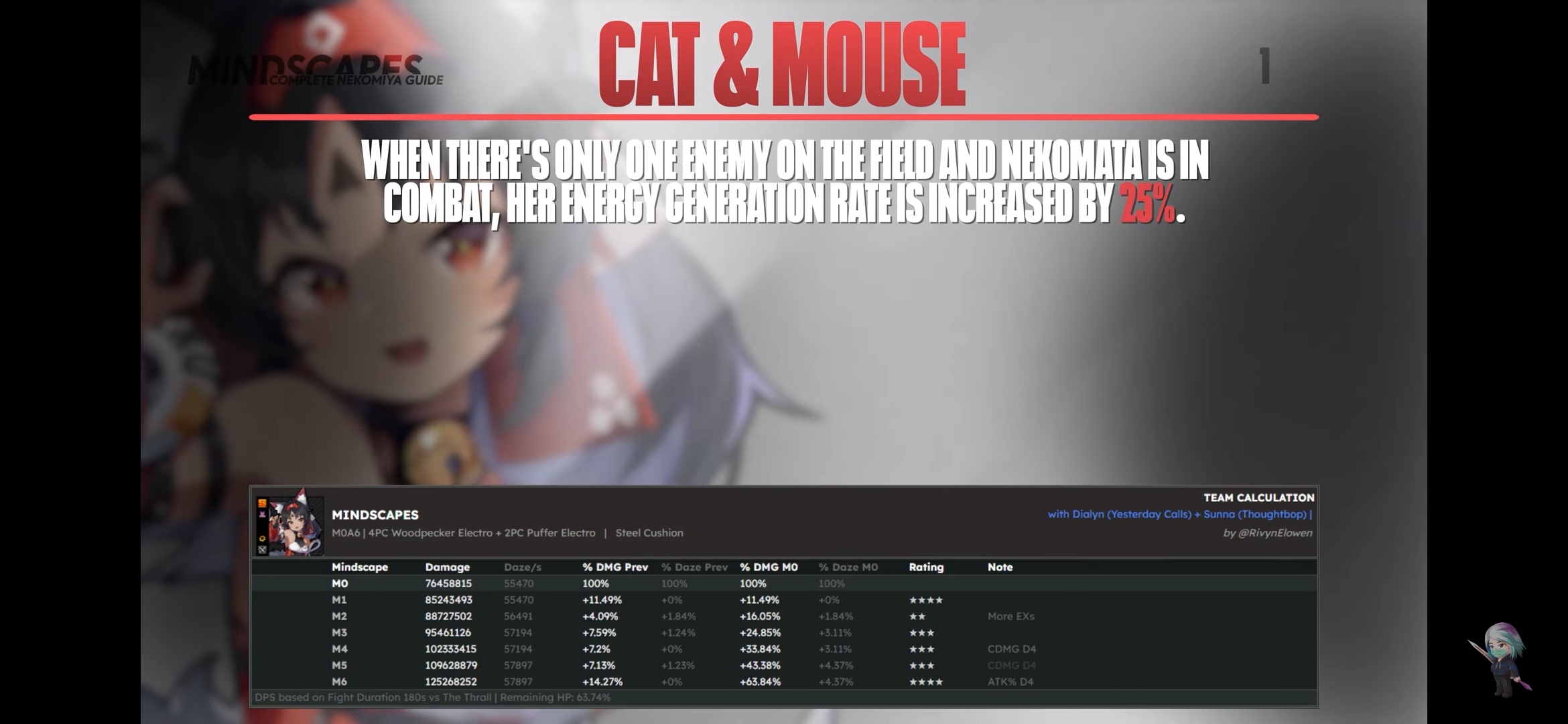Click the "+14.27%" value in the M6 row
The height and width of the screenshot is (724, 1568).
602,682
